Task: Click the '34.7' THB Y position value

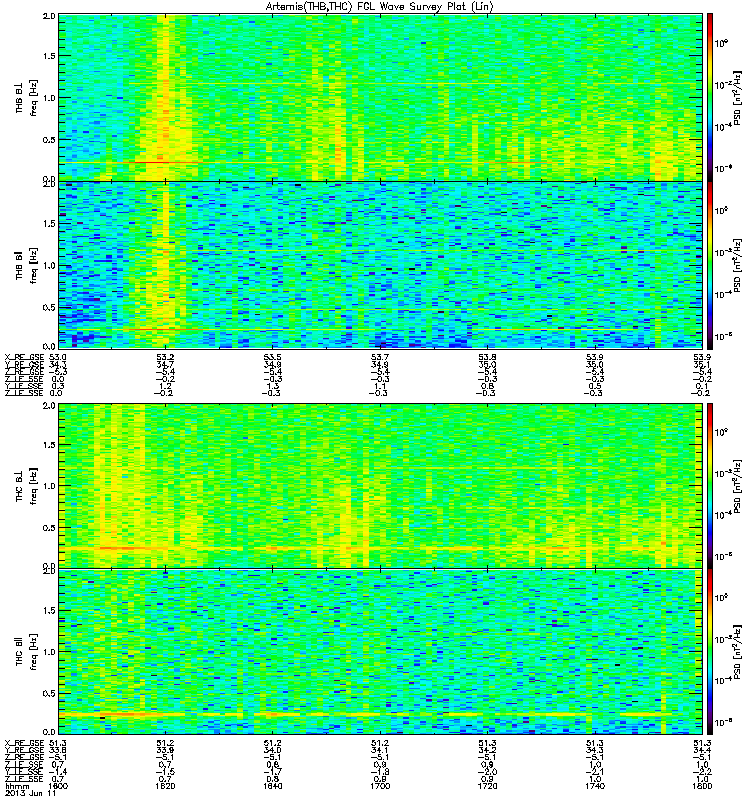Action: tap(165, 364)
